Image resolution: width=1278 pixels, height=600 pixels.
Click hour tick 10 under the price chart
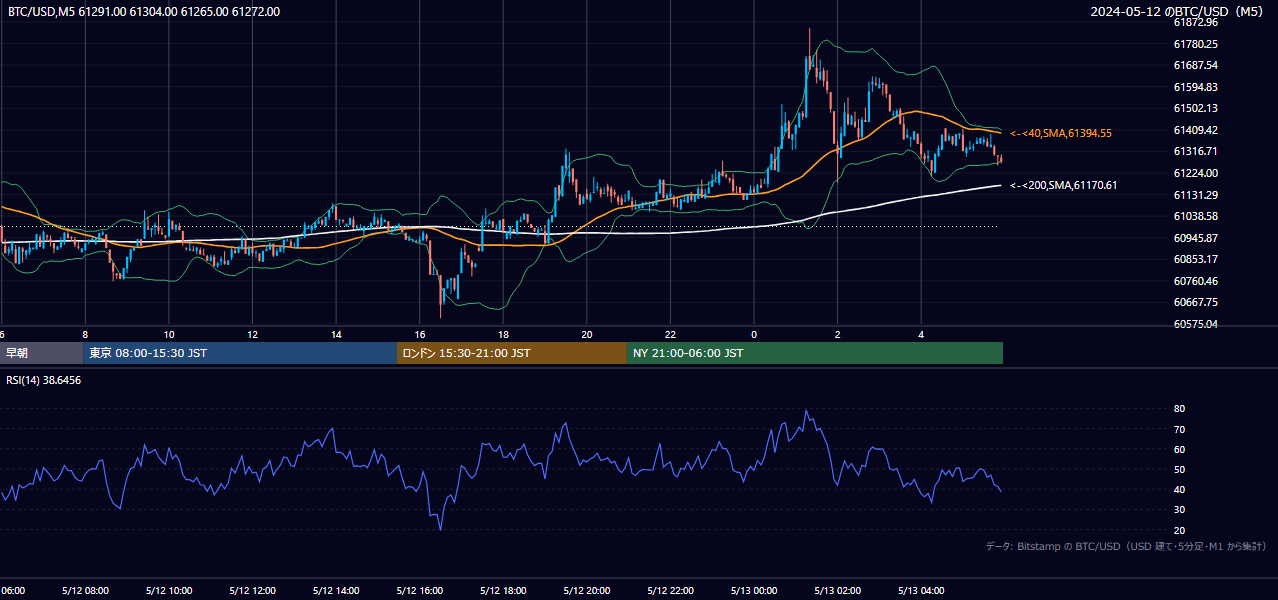coord(169,334)
